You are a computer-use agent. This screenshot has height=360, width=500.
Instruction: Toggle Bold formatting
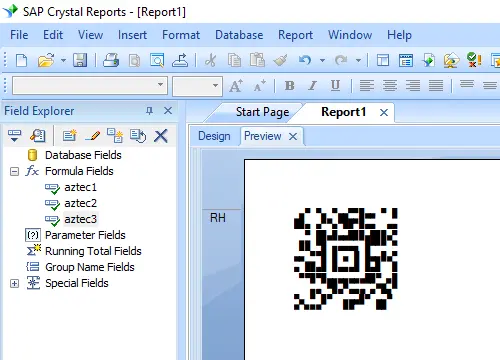pos(290,86)
